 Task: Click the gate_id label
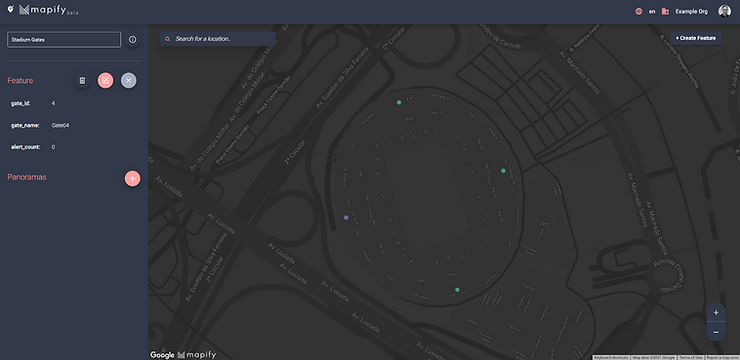click(21, 103)
